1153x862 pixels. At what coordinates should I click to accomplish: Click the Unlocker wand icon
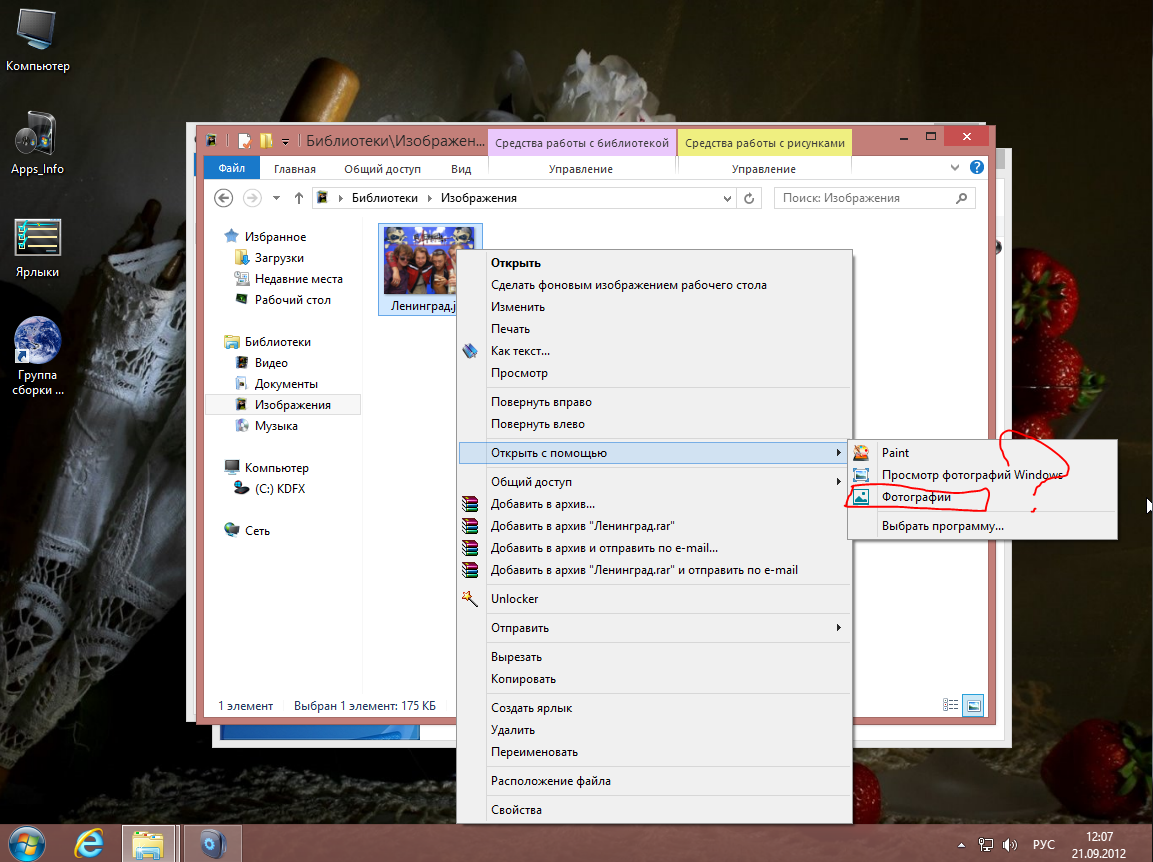point(470,599)
